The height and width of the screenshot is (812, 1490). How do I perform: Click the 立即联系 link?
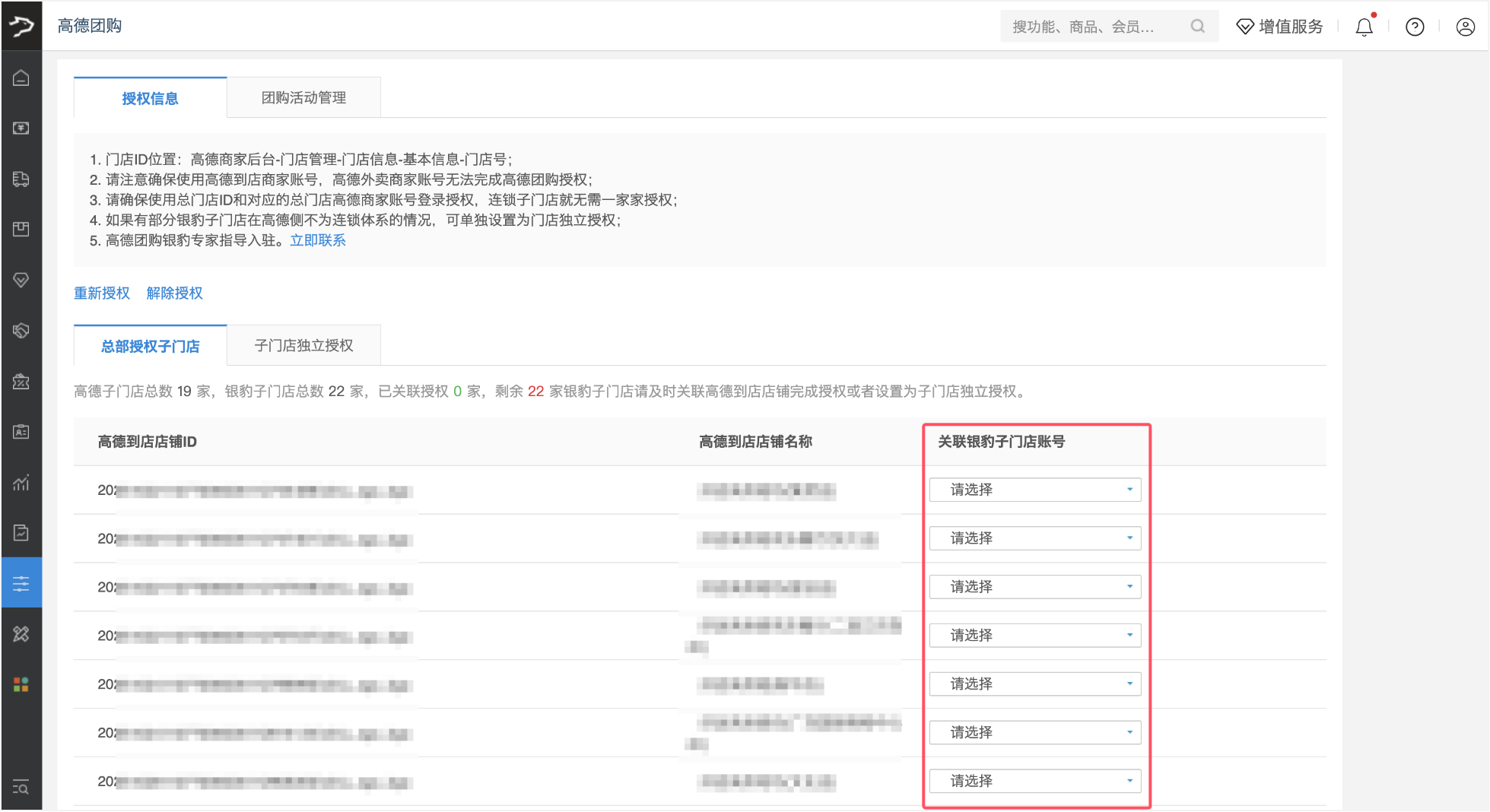(x=317, y=239)
